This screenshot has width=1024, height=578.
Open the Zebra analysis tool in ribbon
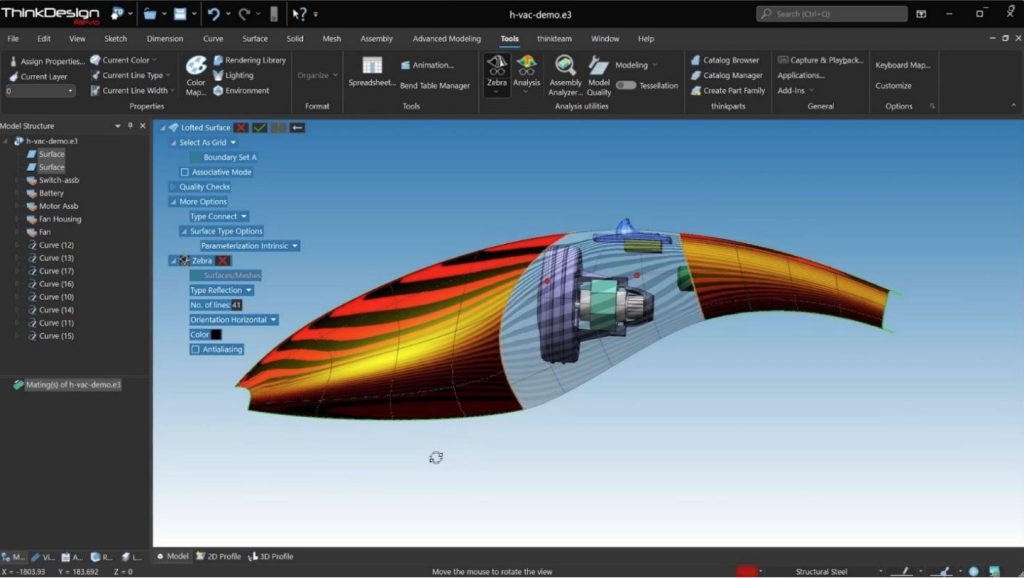[x=496, y=71]
